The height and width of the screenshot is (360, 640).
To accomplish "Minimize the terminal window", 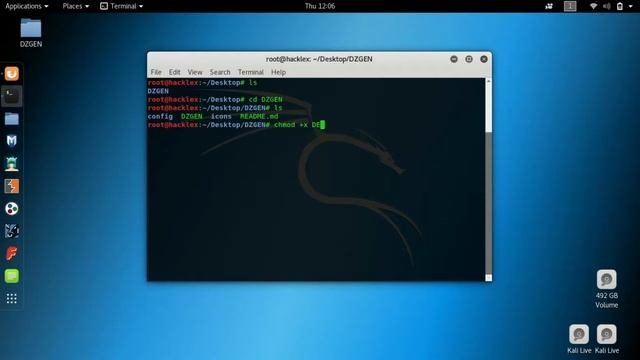I will (x=453, y=59).
